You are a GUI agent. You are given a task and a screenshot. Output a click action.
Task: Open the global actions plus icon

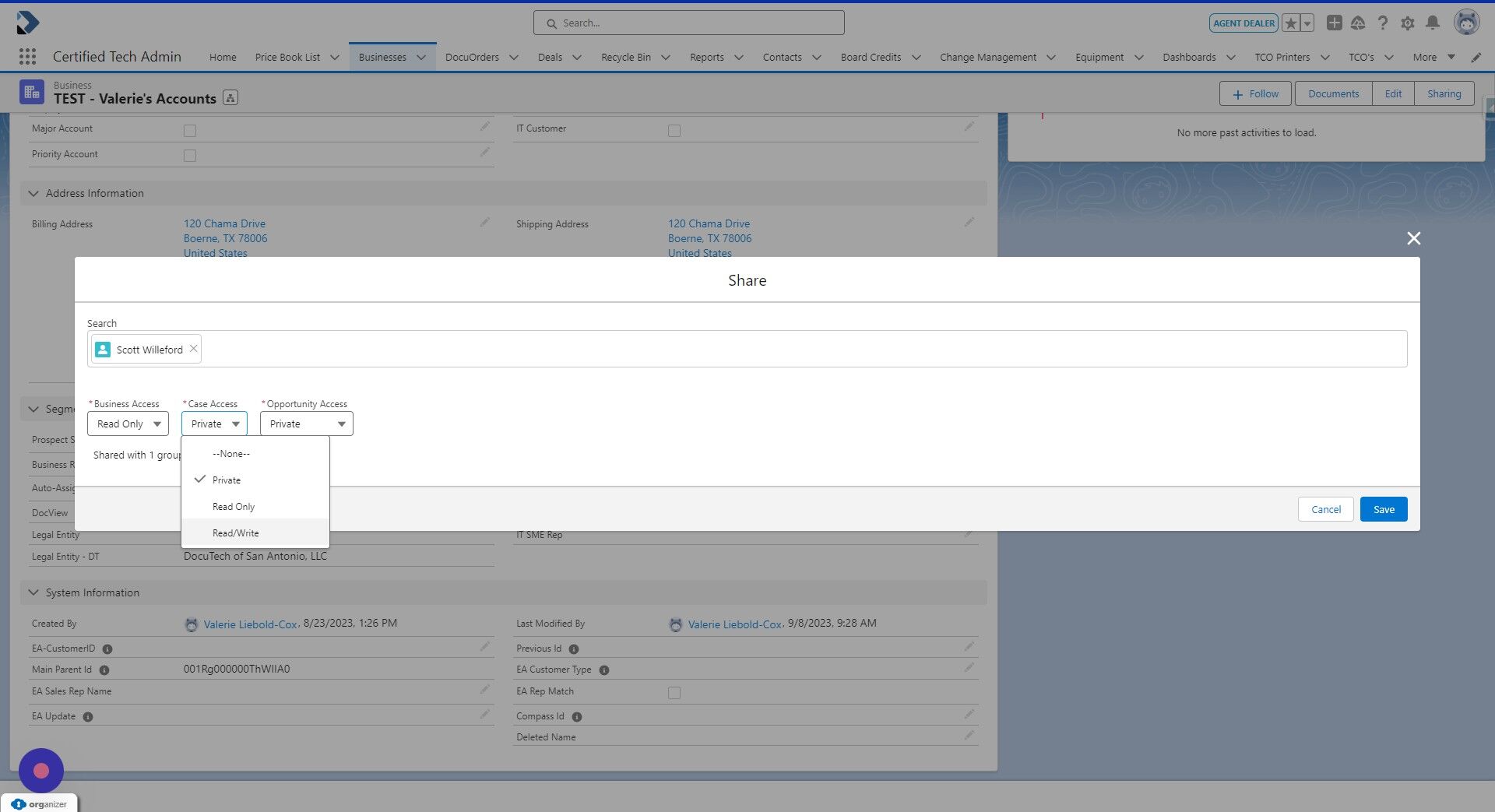click(1334, 23)
